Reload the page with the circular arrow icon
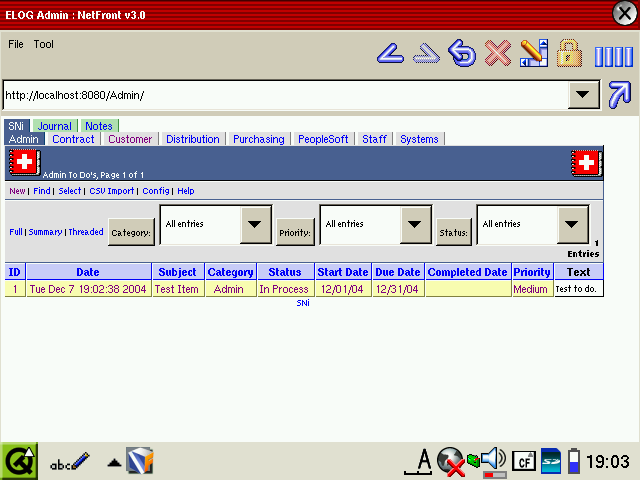The image size is (640, 480). [x=462, y=53]
